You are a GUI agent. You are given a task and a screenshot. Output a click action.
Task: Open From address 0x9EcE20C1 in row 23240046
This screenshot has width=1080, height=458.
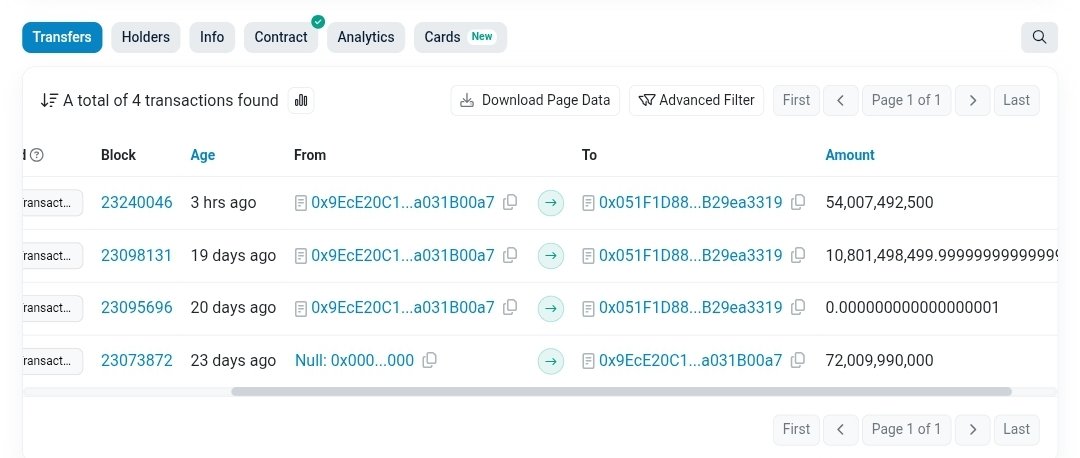403,202
